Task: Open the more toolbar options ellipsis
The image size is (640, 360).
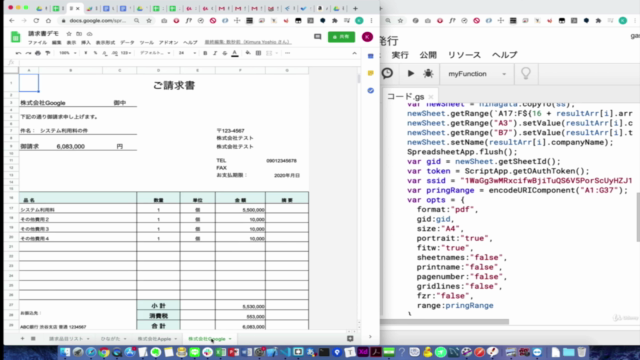Action: pyautogui.click(x=287, y=53)
